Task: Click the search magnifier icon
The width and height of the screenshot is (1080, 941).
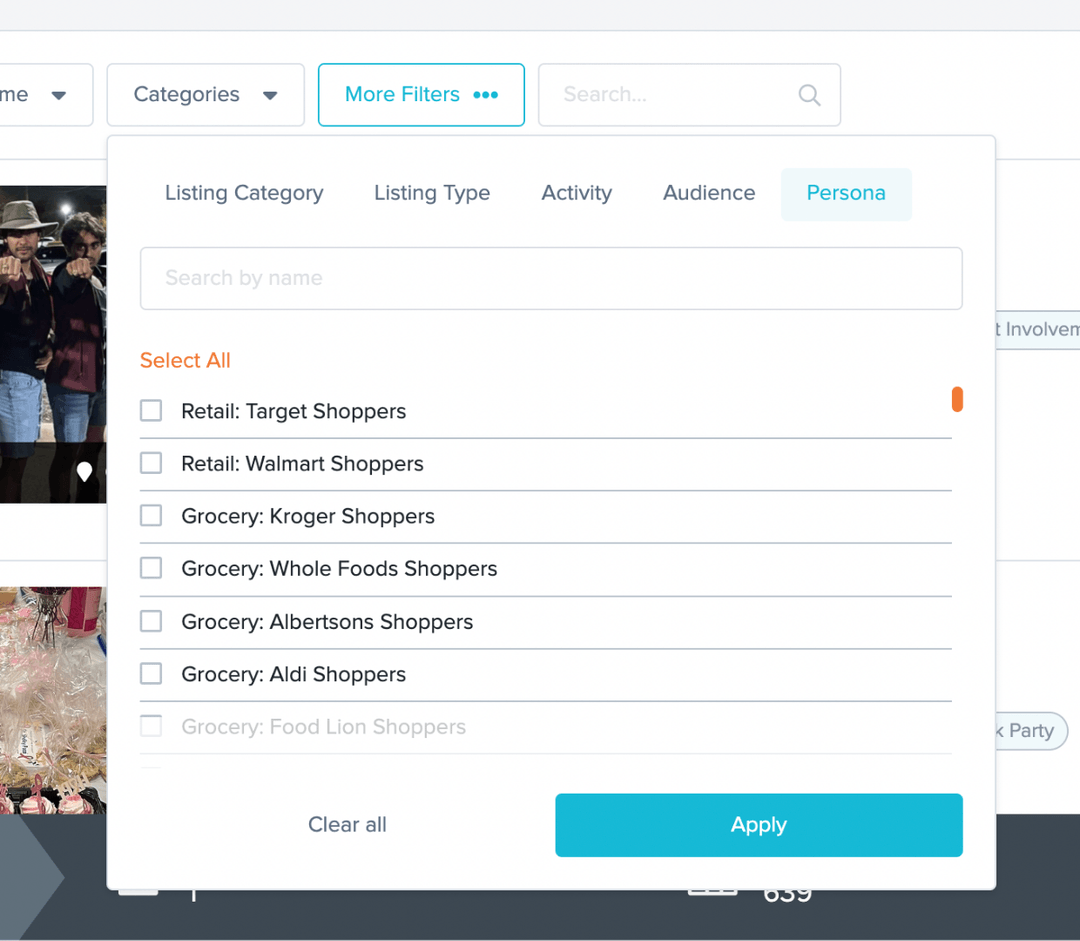Action: [x=809, y=94]
